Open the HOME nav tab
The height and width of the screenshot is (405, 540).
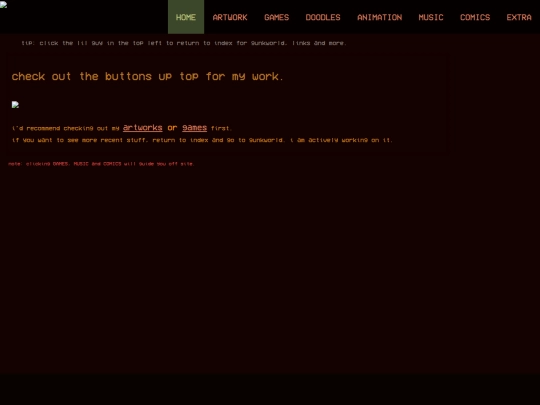[186, 17]
